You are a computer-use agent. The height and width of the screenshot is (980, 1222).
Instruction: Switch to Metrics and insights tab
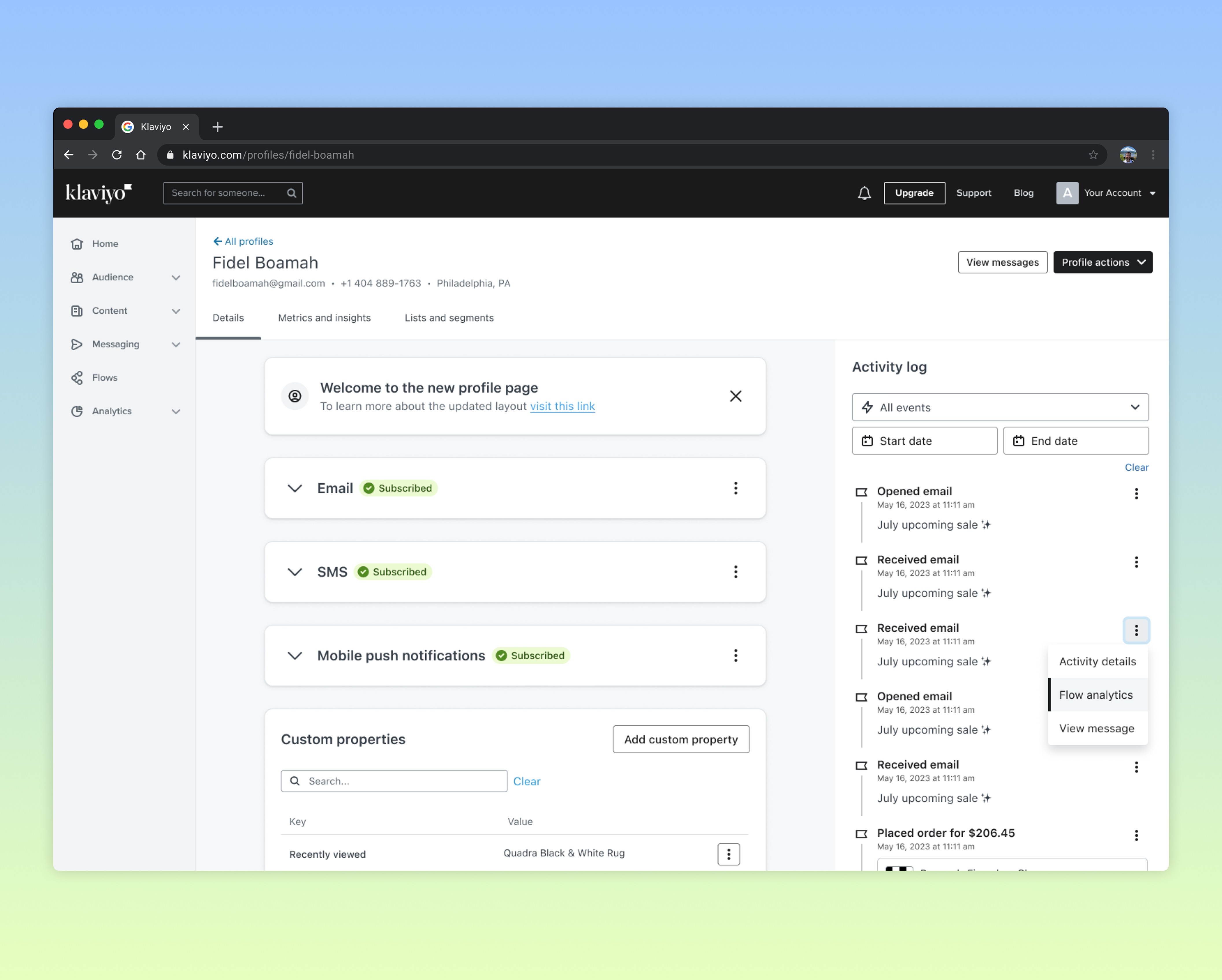324,318
